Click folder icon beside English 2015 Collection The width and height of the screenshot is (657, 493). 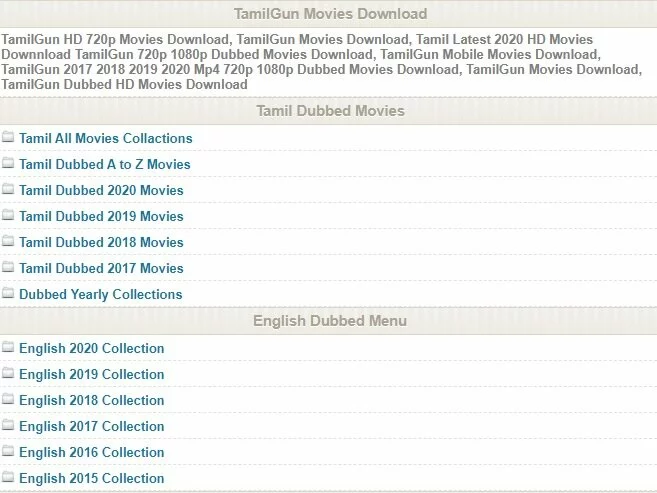click(8, 477)
